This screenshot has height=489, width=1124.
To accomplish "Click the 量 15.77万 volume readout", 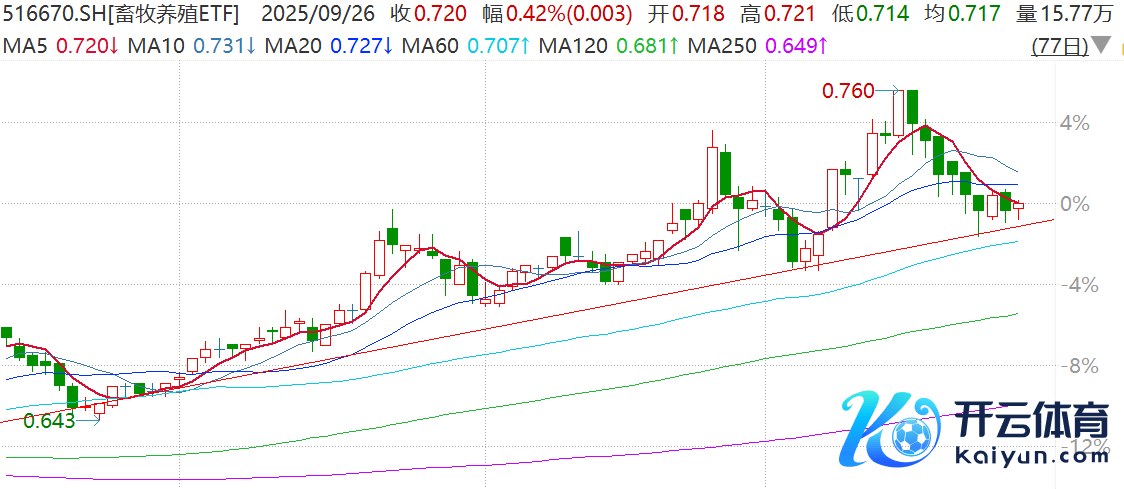I will pyautogui.click(x=1076, y=14).
